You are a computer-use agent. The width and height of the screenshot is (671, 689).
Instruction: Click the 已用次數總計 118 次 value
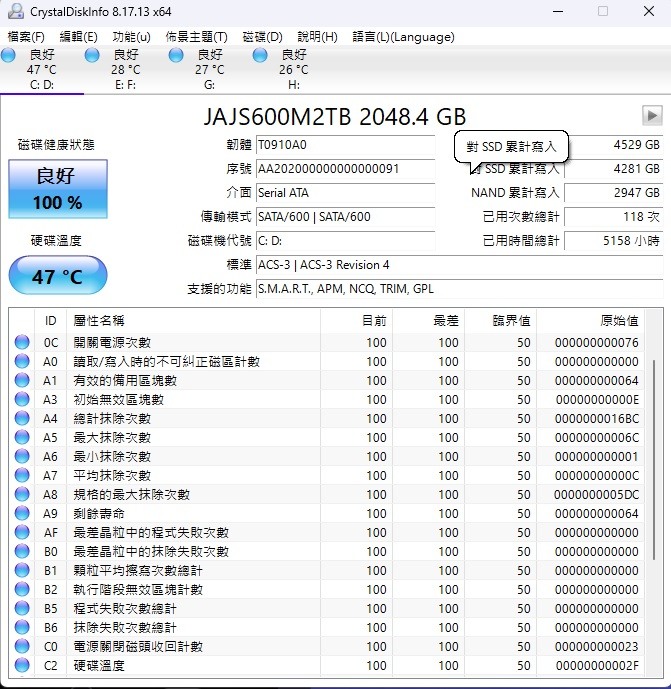[614, 217]
